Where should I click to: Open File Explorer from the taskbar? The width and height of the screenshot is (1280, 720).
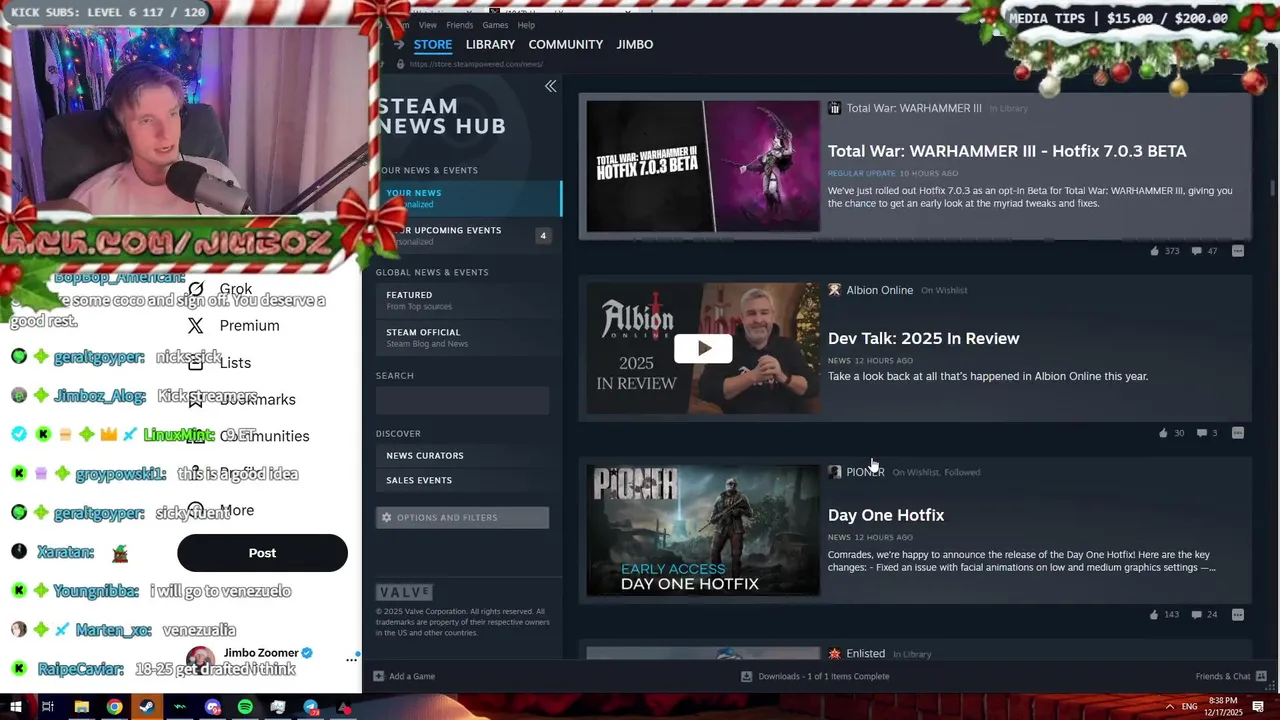[x=81, y=707]
